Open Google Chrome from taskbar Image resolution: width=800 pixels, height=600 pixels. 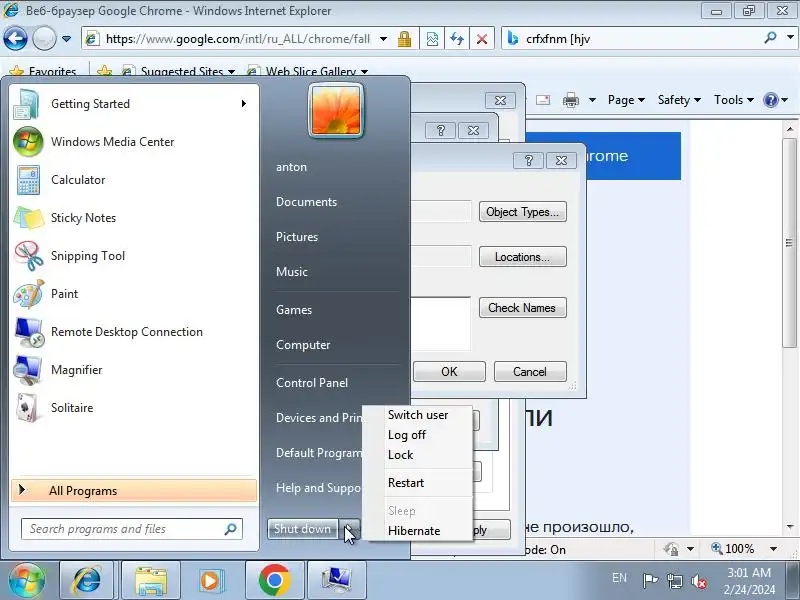(274, 581)
